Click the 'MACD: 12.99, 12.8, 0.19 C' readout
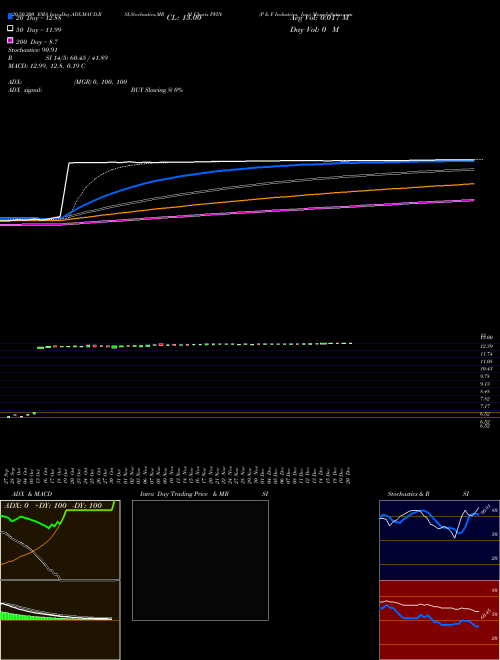Screen dimensions: 500x660 47,66
